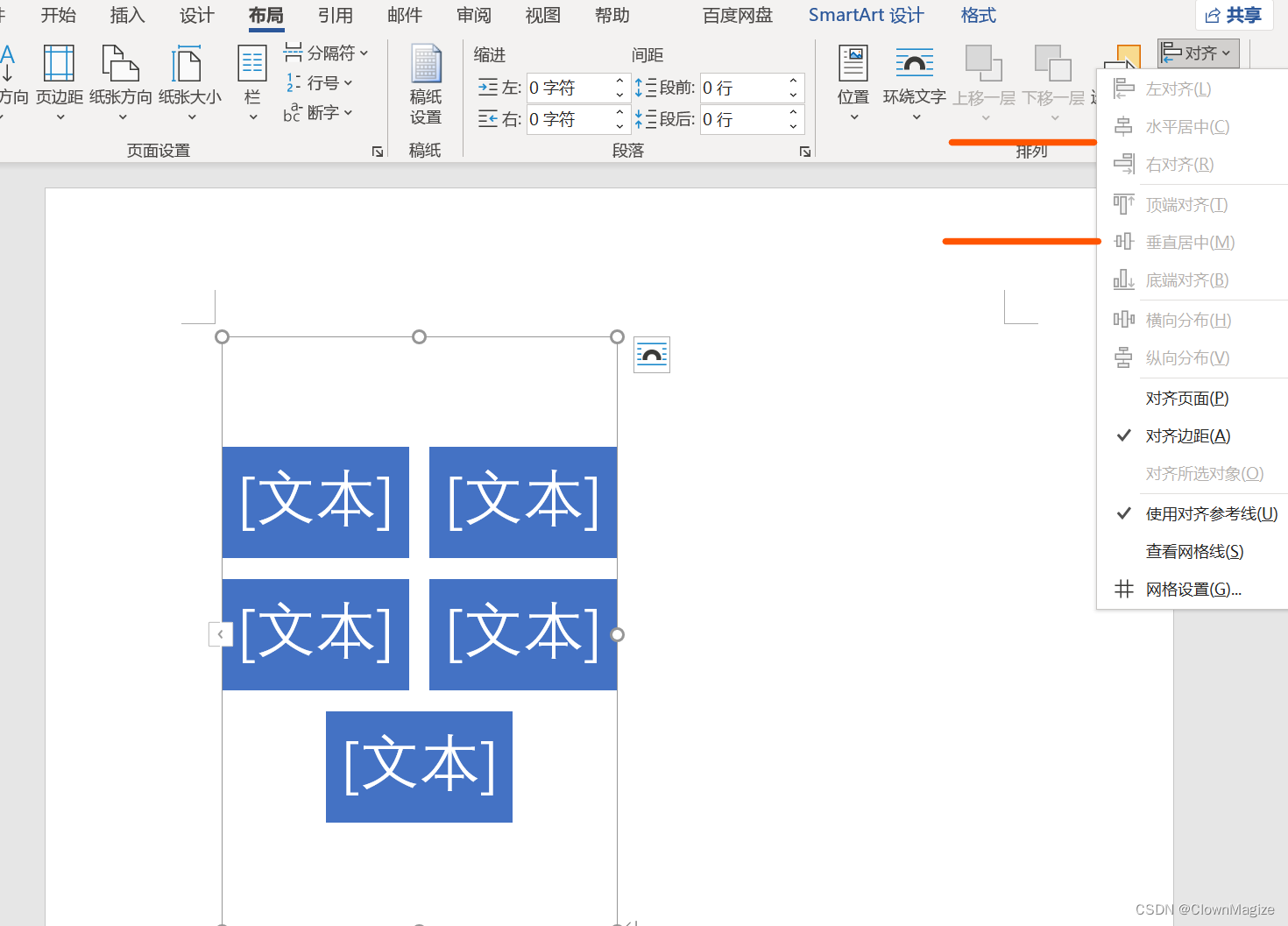The image size is (1288, 926).
Task: Switch to the 格式 tab
Action: [979, 15]
